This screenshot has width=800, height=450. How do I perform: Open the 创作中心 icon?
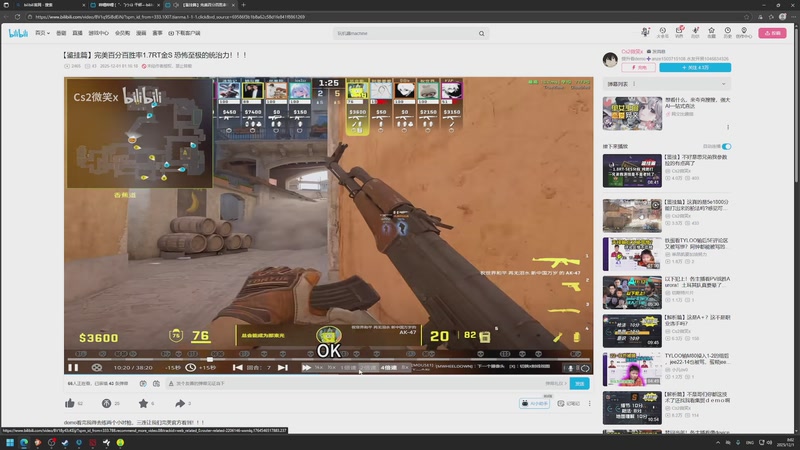[x=744, y=33]
